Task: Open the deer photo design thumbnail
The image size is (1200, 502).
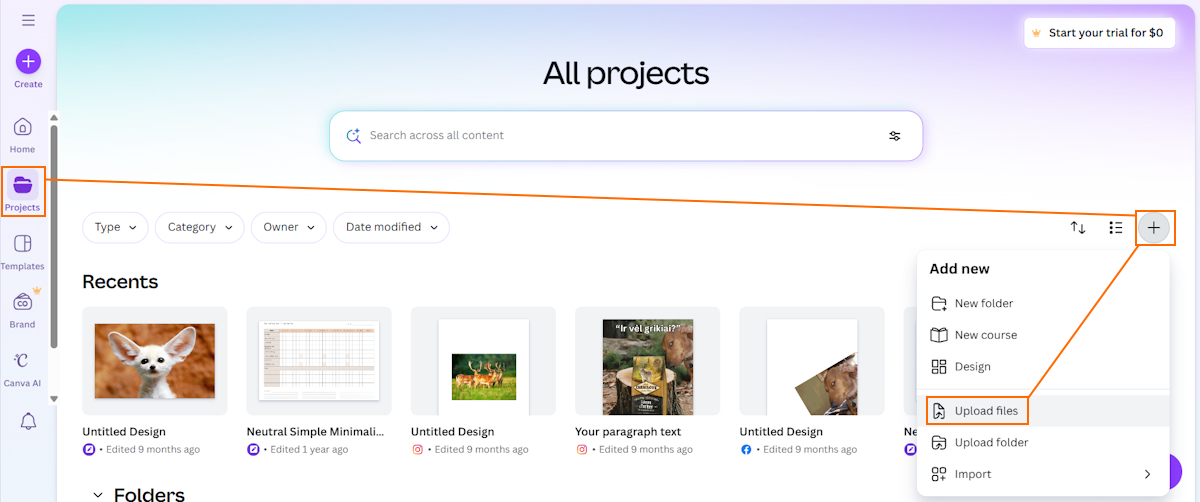Action: (x=483, y=361)
